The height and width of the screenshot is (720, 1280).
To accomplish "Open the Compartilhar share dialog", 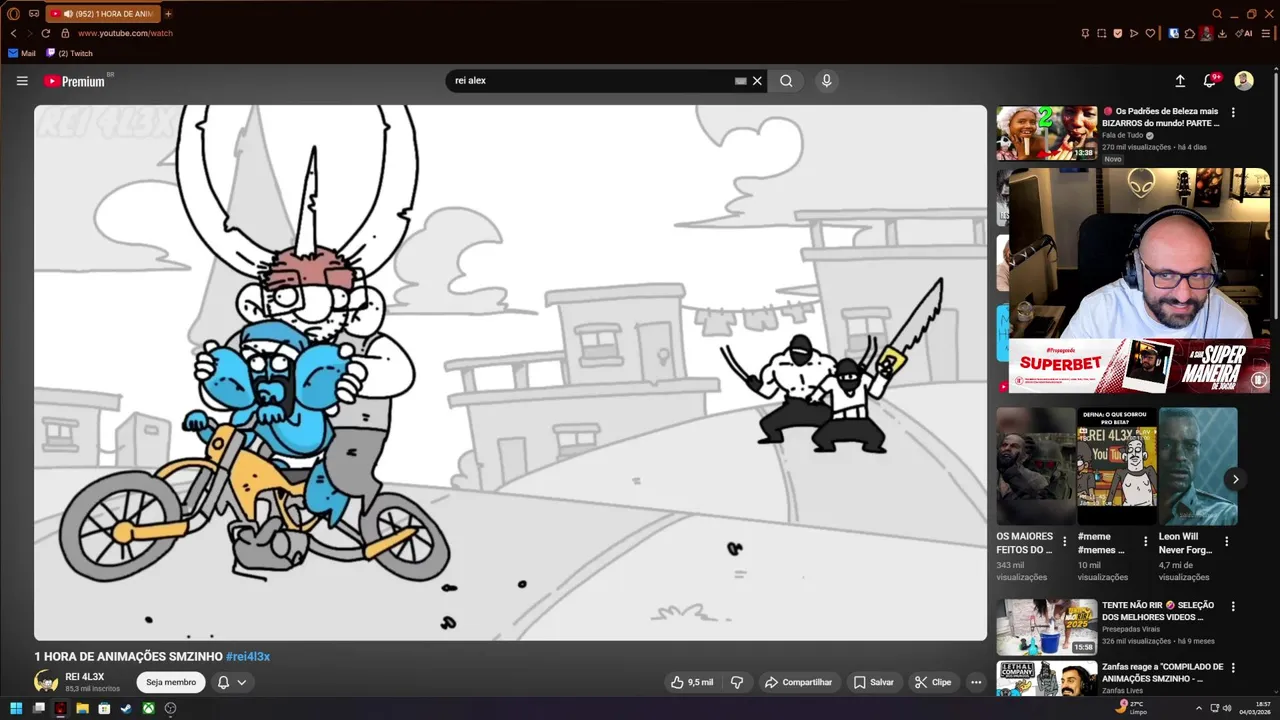I will point(798,682).
